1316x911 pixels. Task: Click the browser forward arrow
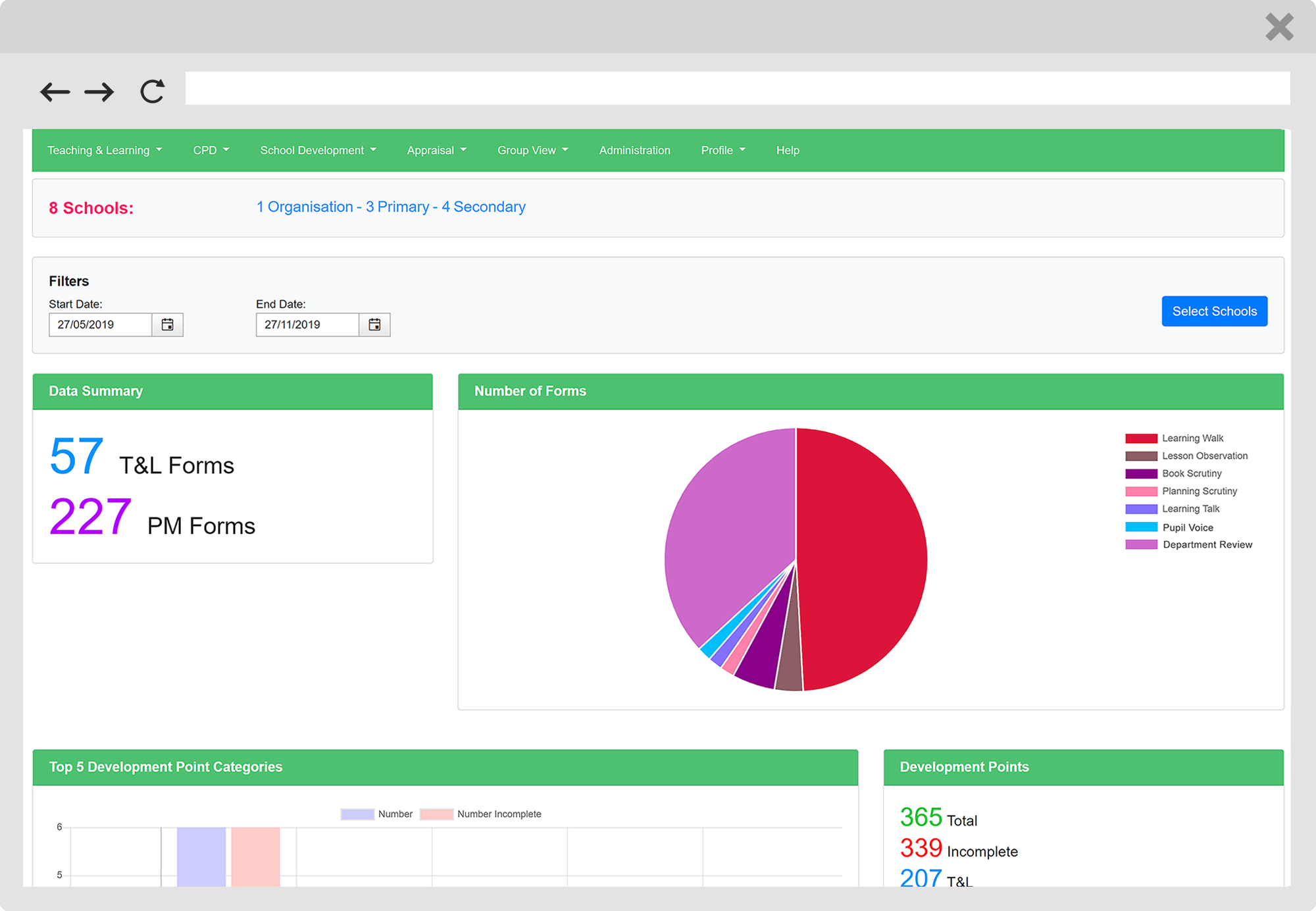tap(99, 91)
